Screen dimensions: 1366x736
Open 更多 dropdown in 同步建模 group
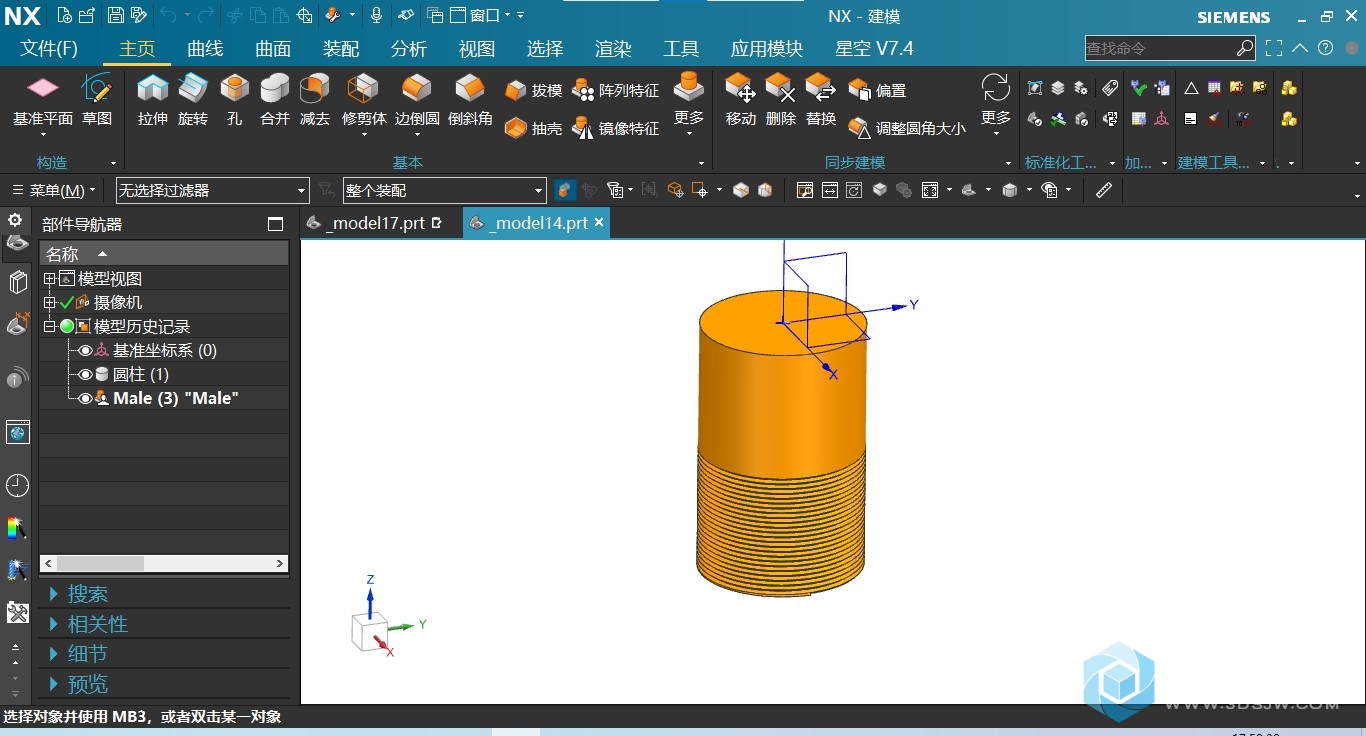[996, 105]
